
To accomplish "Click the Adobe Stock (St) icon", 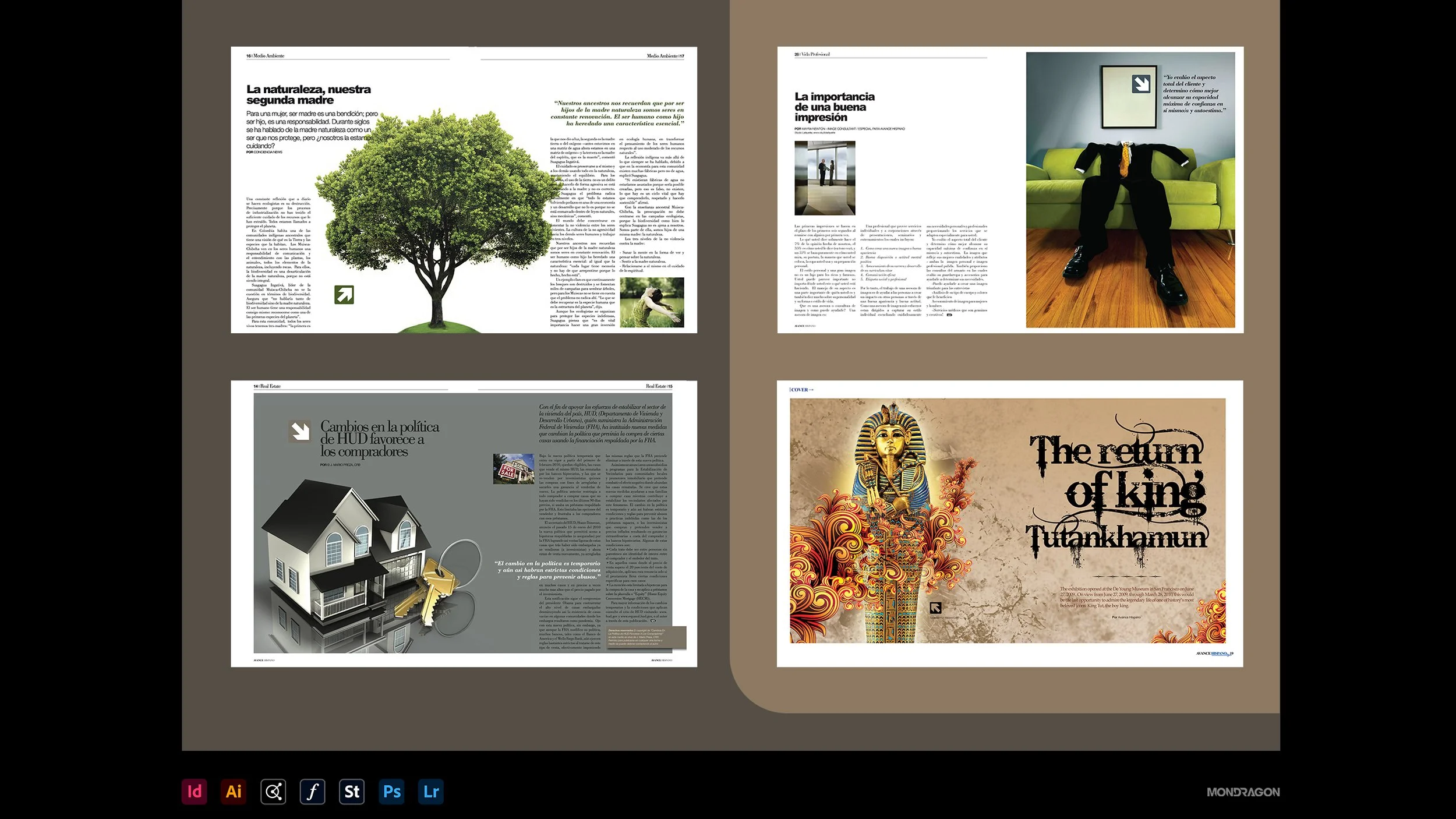I will pos(352,792).
